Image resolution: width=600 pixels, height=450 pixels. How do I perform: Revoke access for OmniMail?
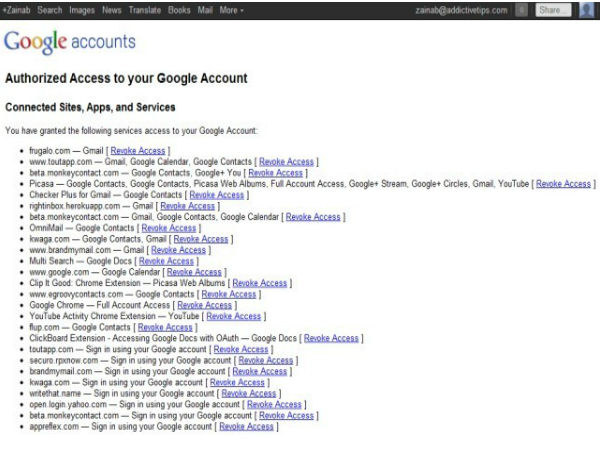click(x=169, y=228)
